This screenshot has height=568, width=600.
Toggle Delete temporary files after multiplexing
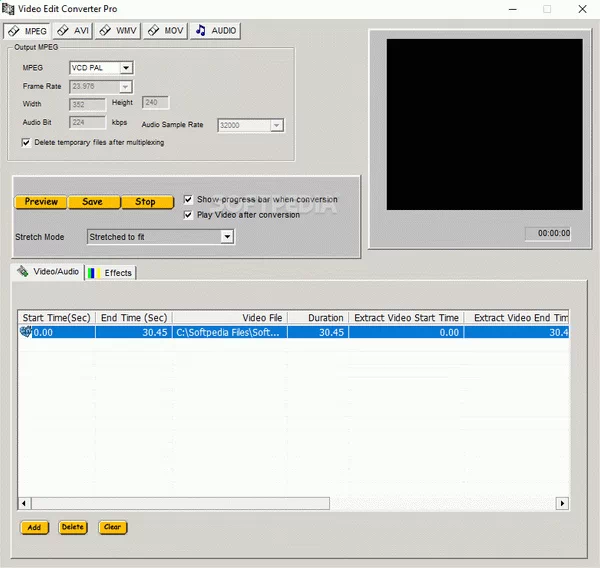point(26,143)
